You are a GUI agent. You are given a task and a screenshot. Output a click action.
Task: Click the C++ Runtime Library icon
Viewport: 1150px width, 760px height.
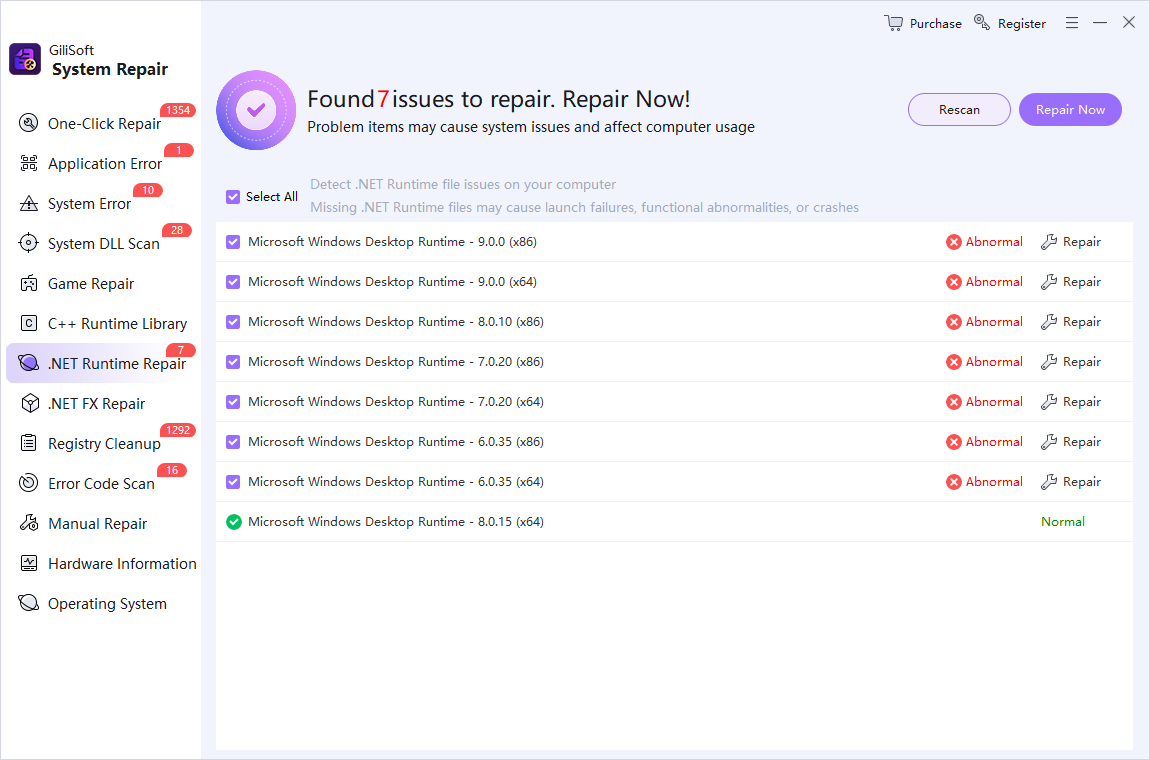(x=29, y=323)
